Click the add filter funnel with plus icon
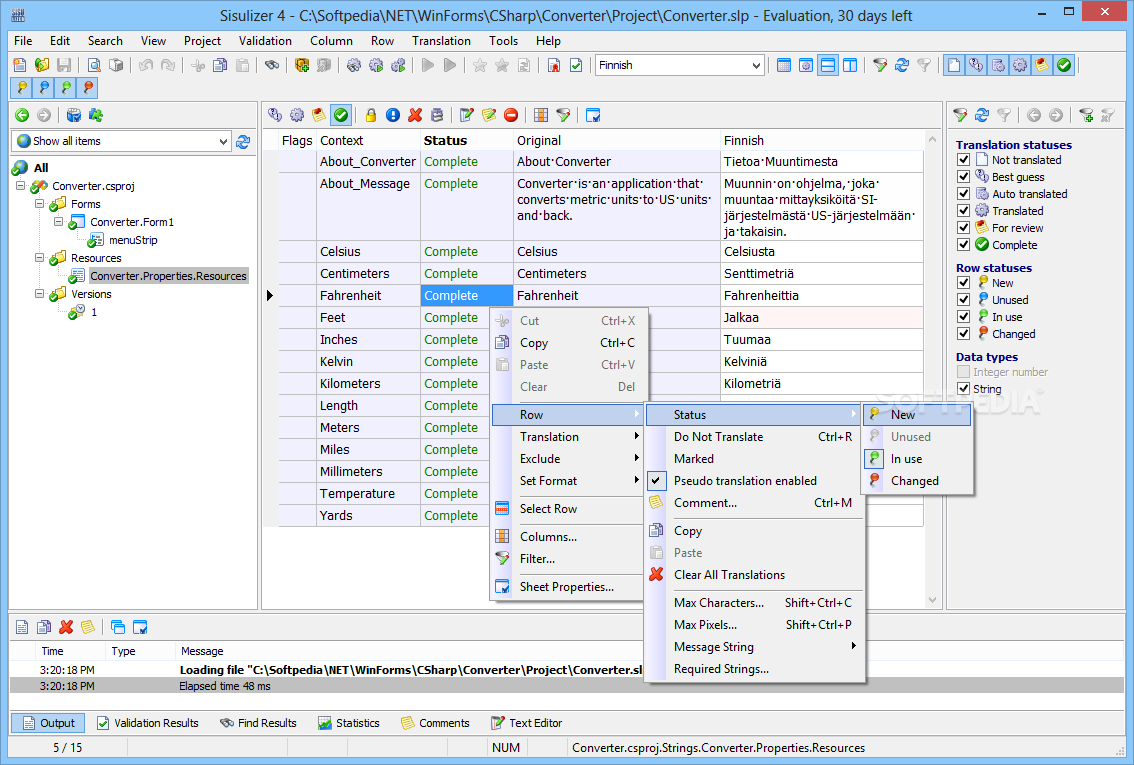Viewport: 1134px width, 765px height. [1086, 115]
